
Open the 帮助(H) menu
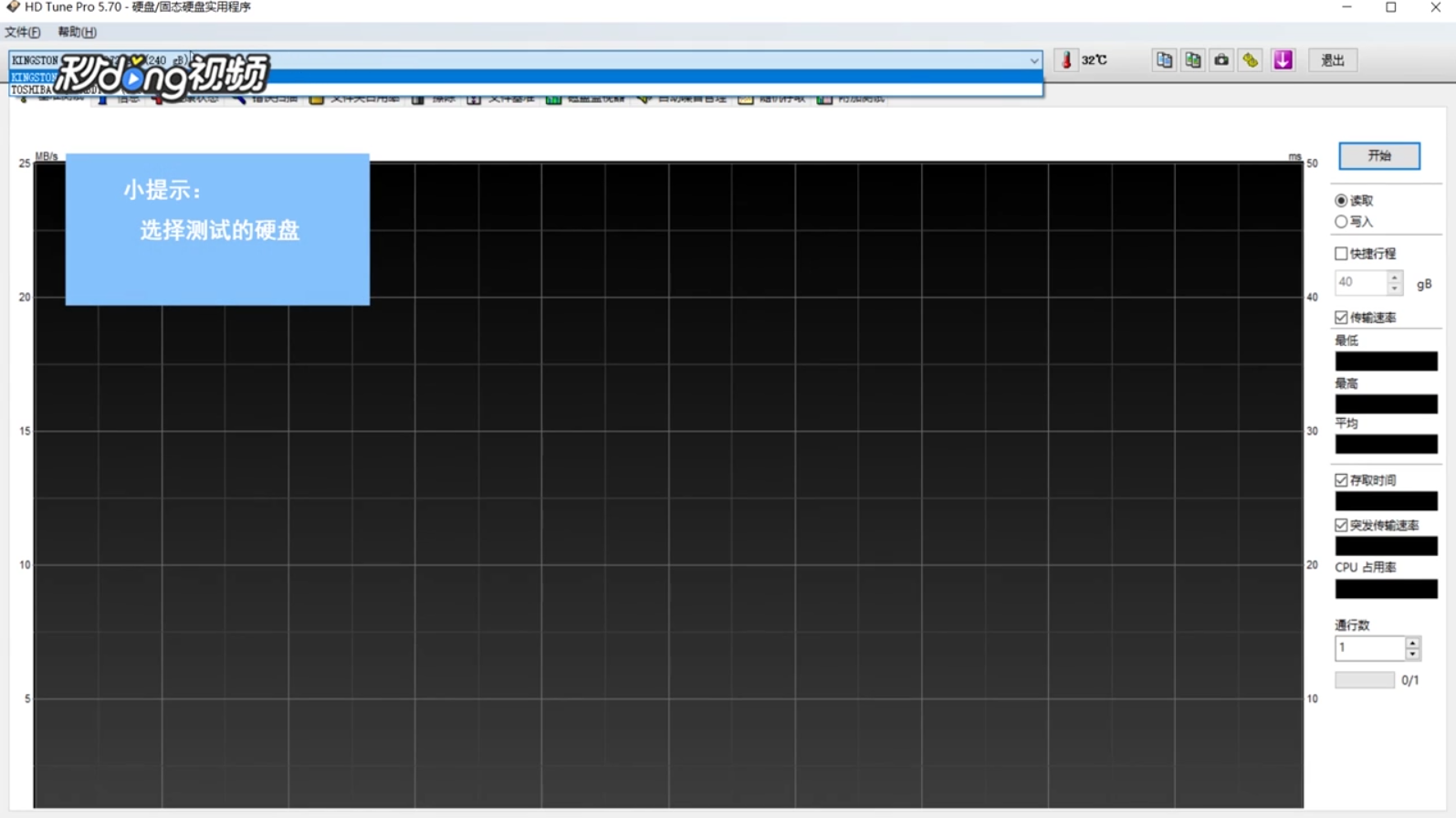[77, 32]
